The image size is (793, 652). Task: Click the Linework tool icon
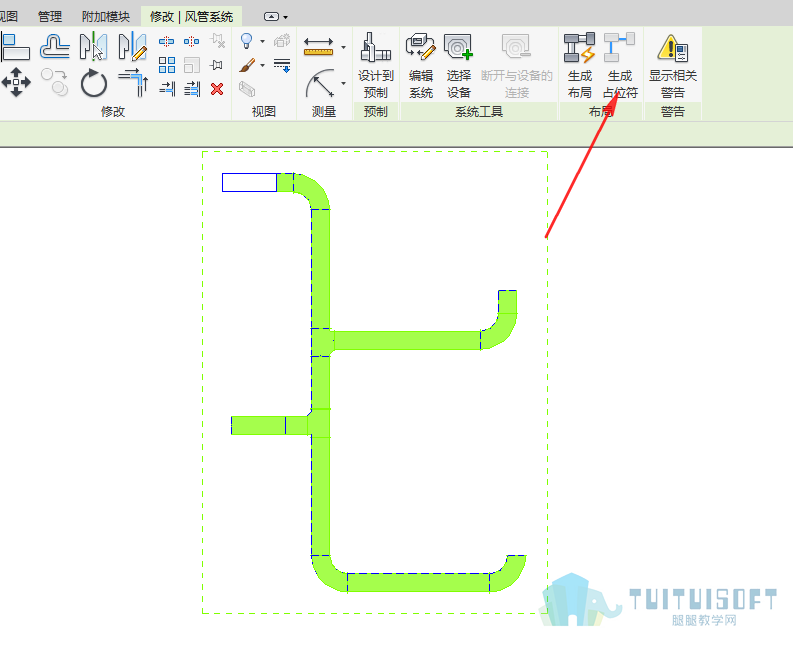[282, 65]
